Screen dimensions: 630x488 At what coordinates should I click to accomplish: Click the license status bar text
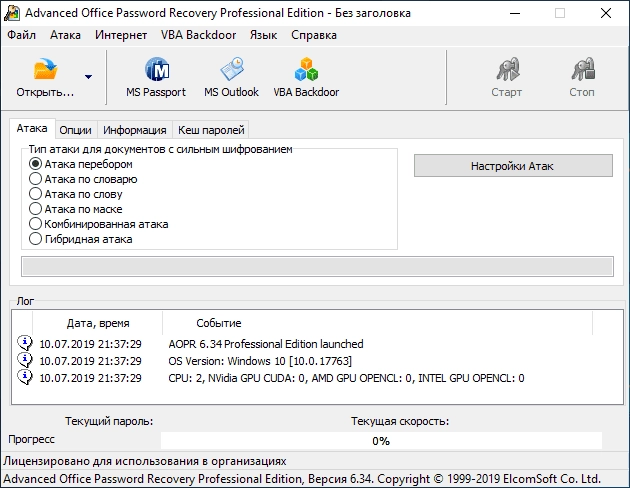tap(145, 461)
